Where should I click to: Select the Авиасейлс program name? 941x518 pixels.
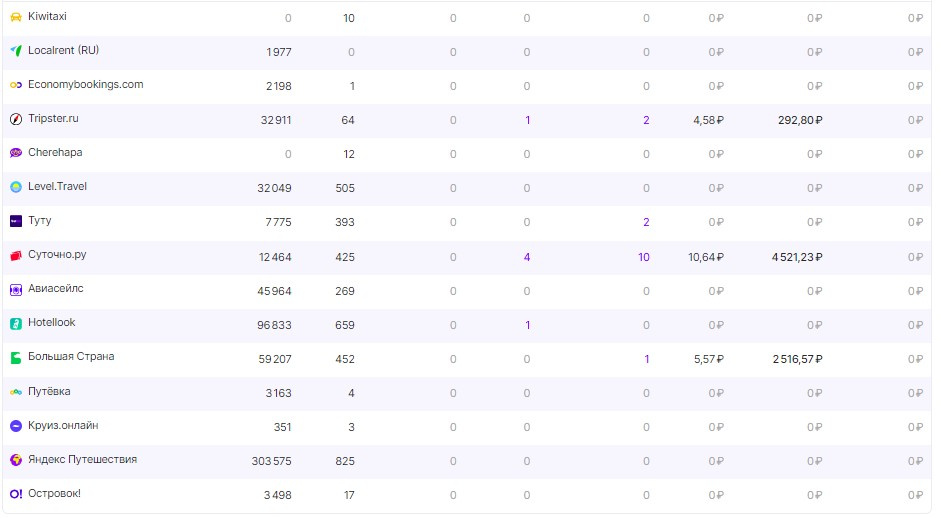[x=56, y=289]
